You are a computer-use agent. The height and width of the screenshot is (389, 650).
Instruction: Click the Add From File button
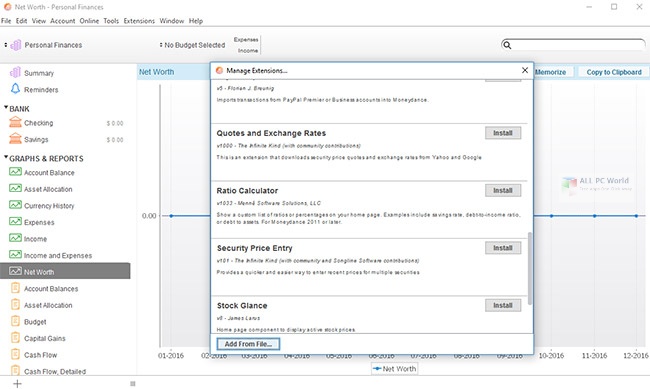click(248, 344)
